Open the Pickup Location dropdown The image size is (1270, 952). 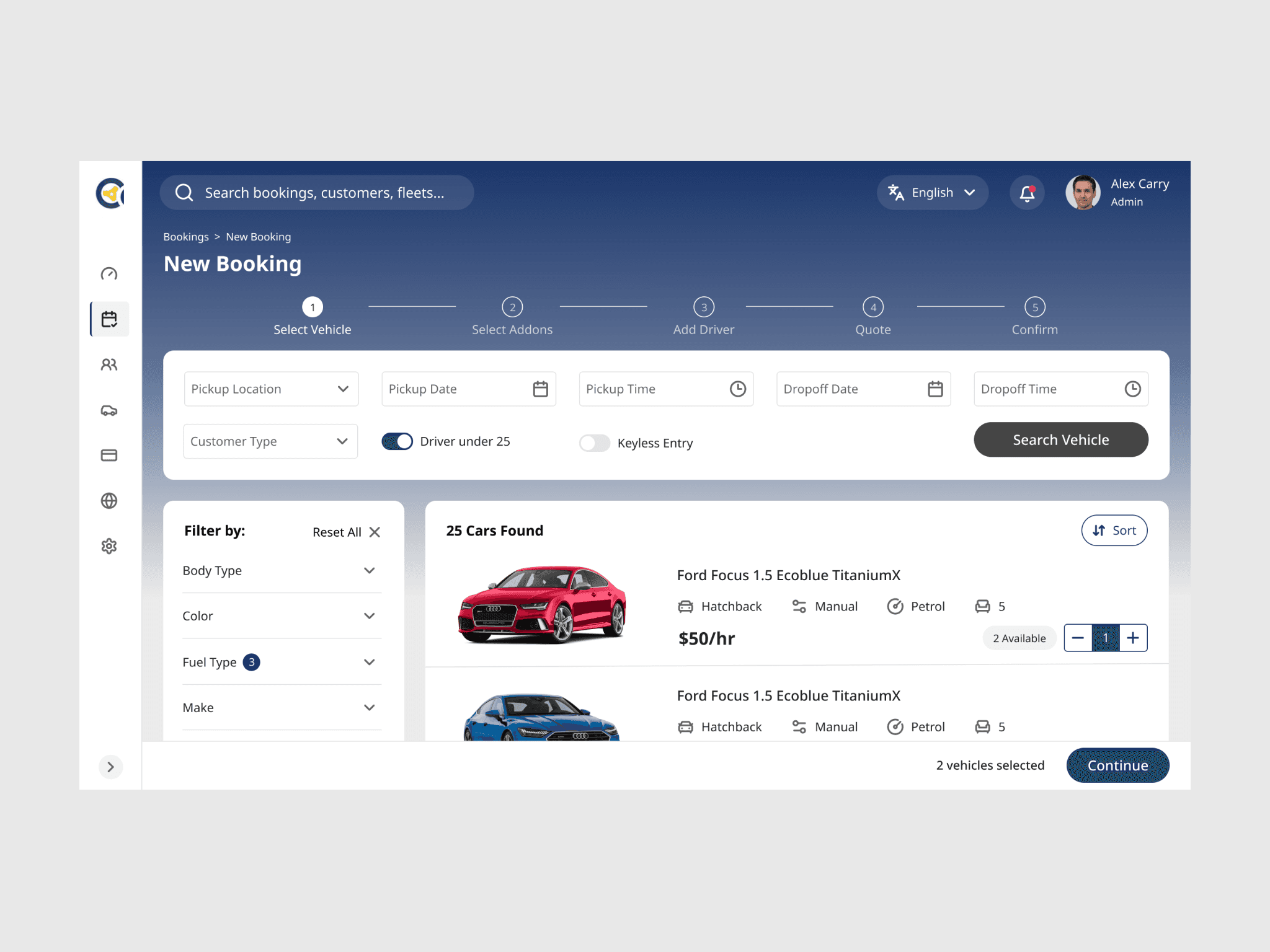click(x=271, y=389)
